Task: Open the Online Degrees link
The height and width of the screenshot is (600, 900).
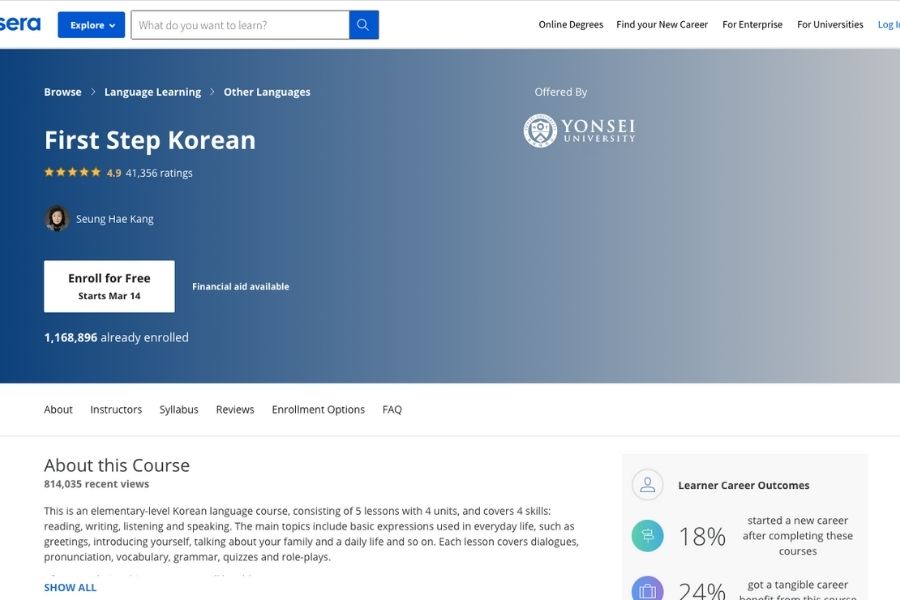Action: (x=571, y=25)
